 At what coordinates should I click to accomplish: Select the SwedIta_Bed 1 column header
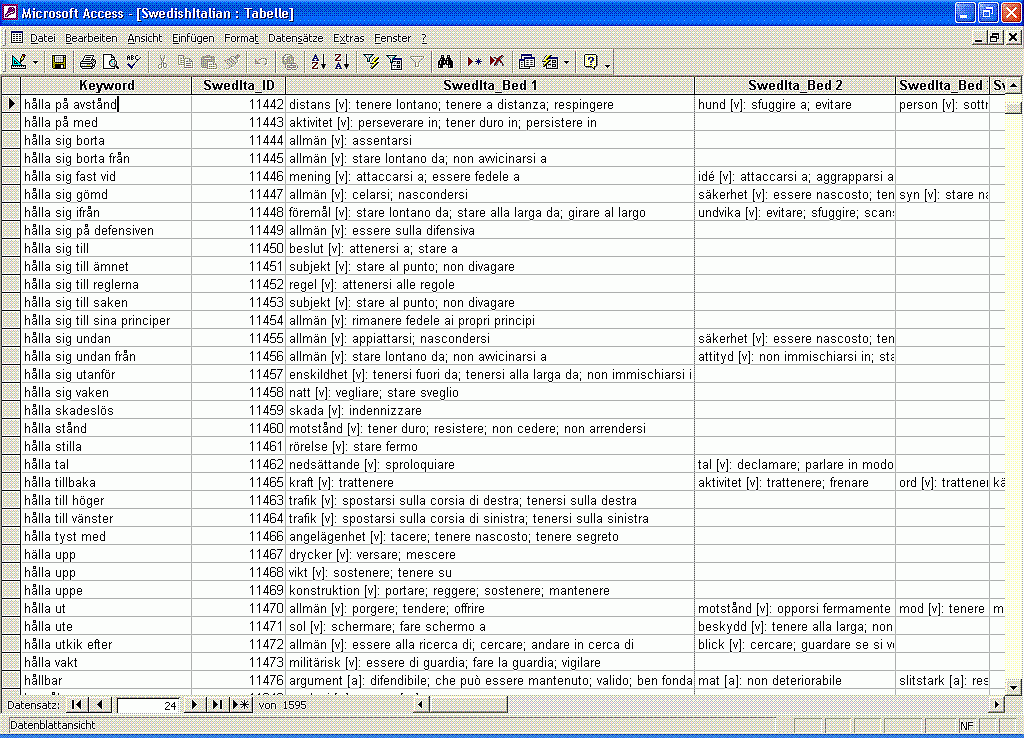(490, 85)
